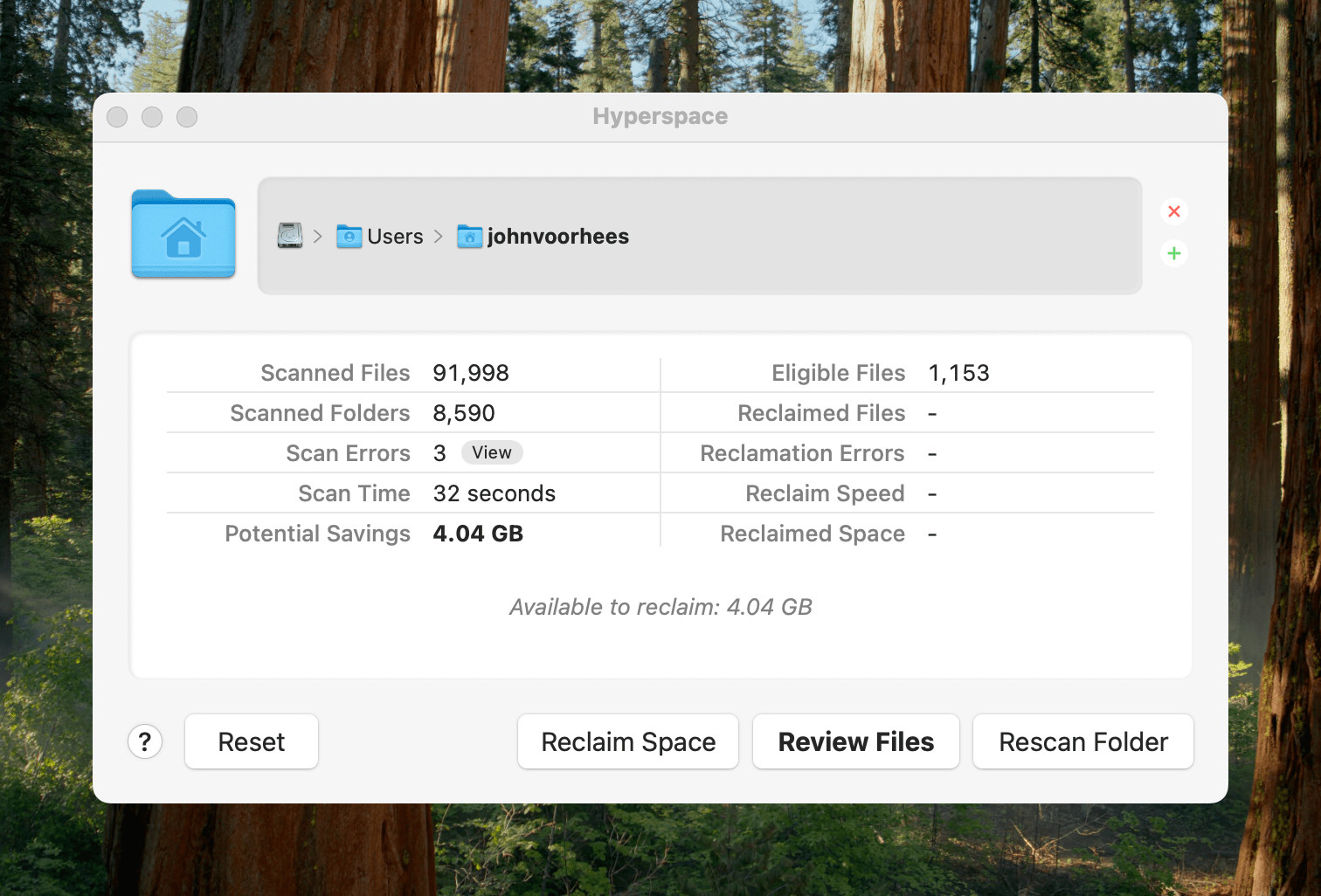The height and width of the screenshot is (896, 1321).
Task: Open Review Files
Action: [x=855, y=741]
